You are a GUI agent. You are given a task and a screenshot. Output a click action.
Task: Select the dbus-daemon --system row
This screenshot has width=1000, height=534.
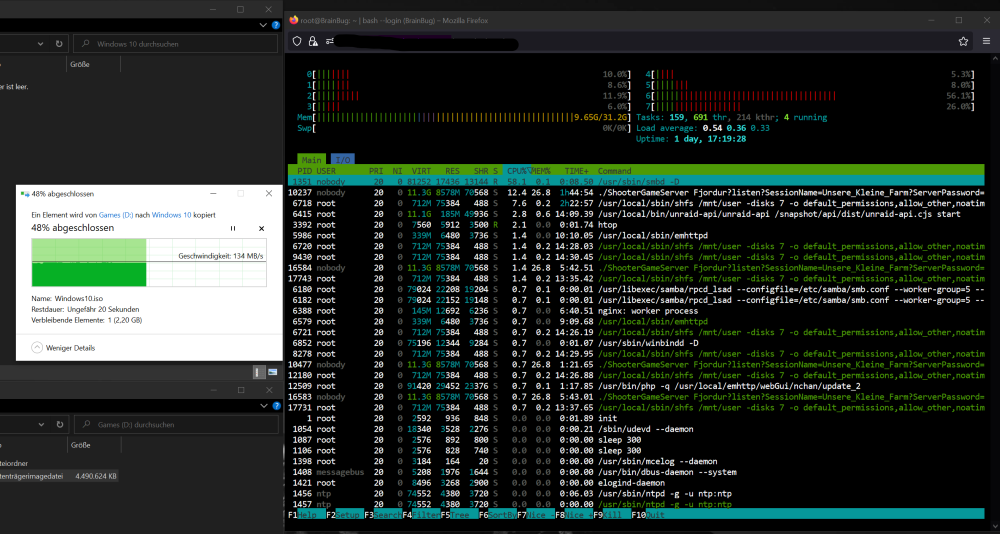[636, 472]
